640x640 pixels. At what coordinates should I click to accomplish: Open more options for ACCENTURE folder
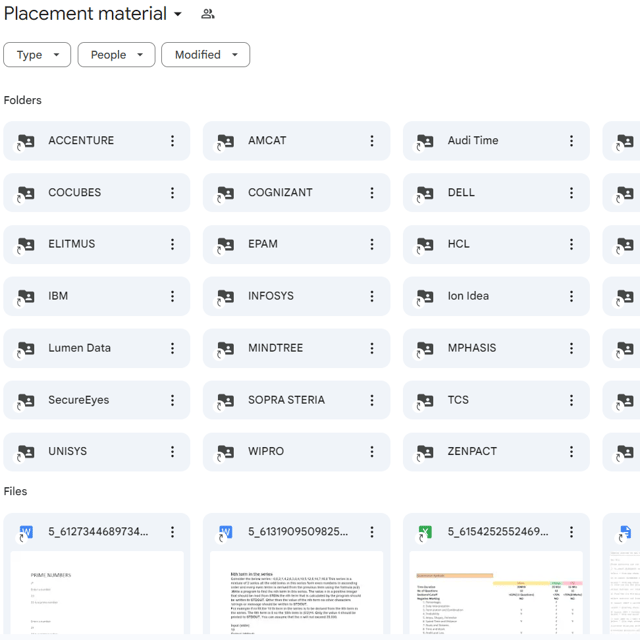coord(172,141)
